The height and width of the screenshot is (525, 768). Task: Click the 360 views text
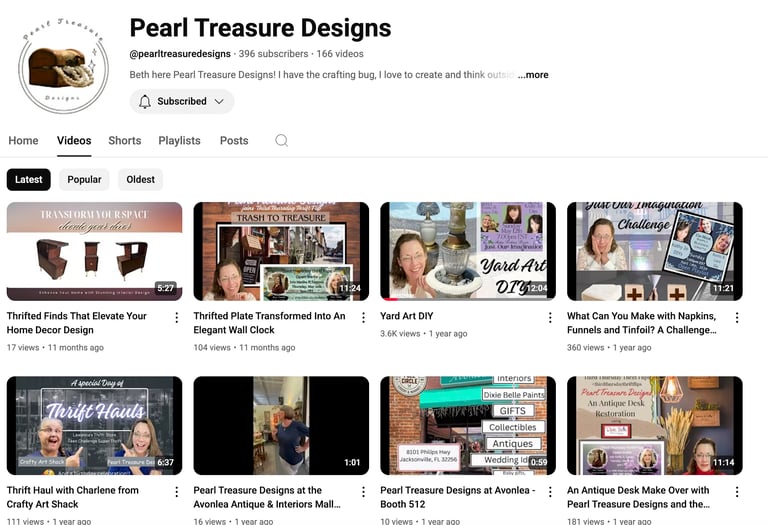585,347
